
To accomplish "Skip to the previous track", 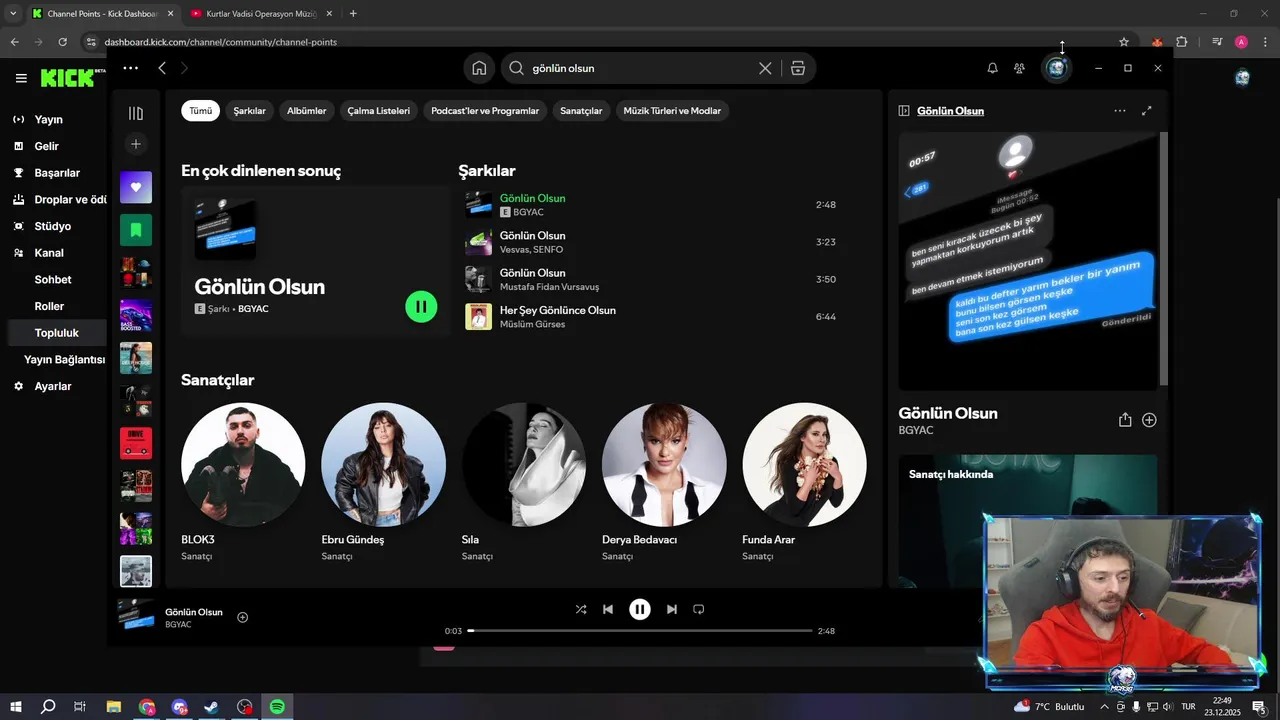I will [608, 609].
